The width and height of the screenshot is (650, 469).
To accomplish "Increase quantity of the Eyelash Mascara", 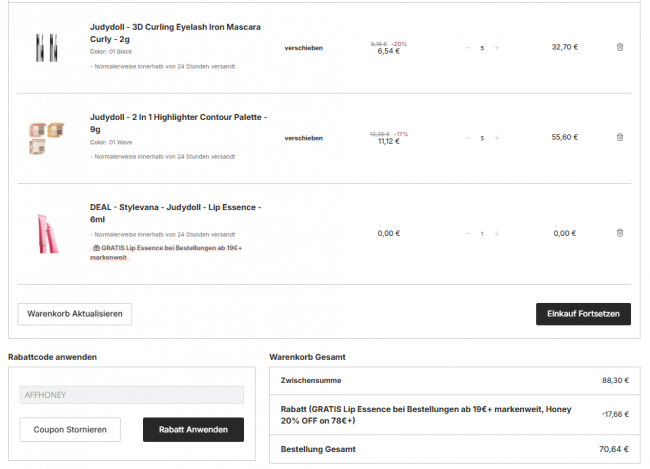I will coord(497,47).
